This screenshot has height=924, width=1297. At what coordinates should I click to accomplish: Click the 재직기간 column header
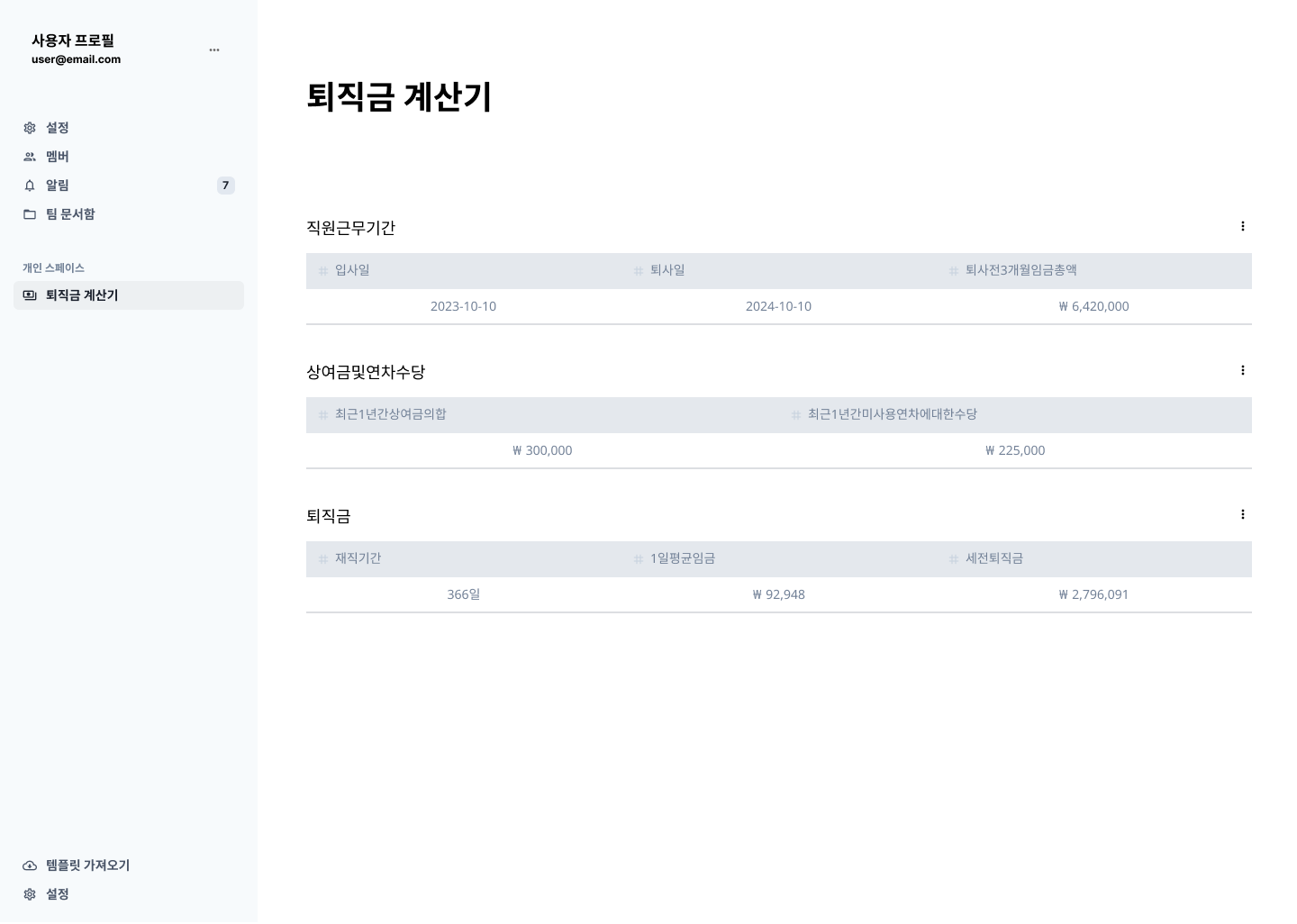coord(464,559)
